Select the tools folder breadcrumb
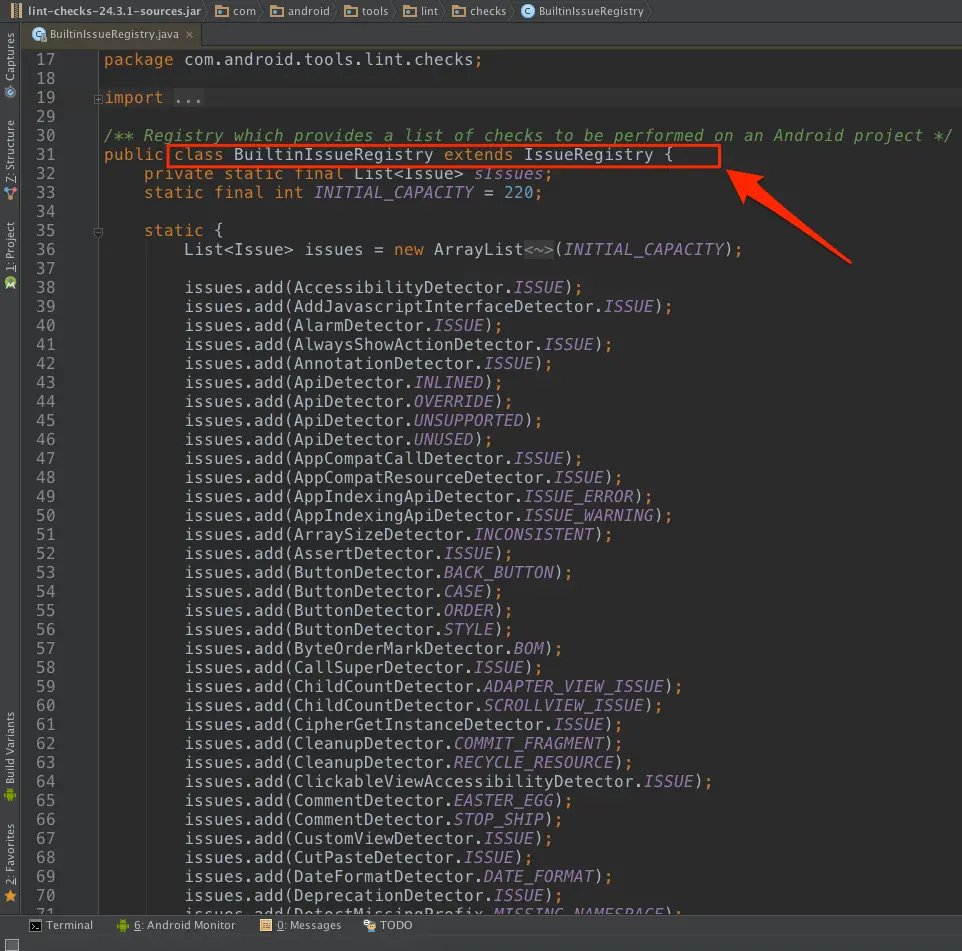Viewport: 962px width, 951px height. coord(366,11)
